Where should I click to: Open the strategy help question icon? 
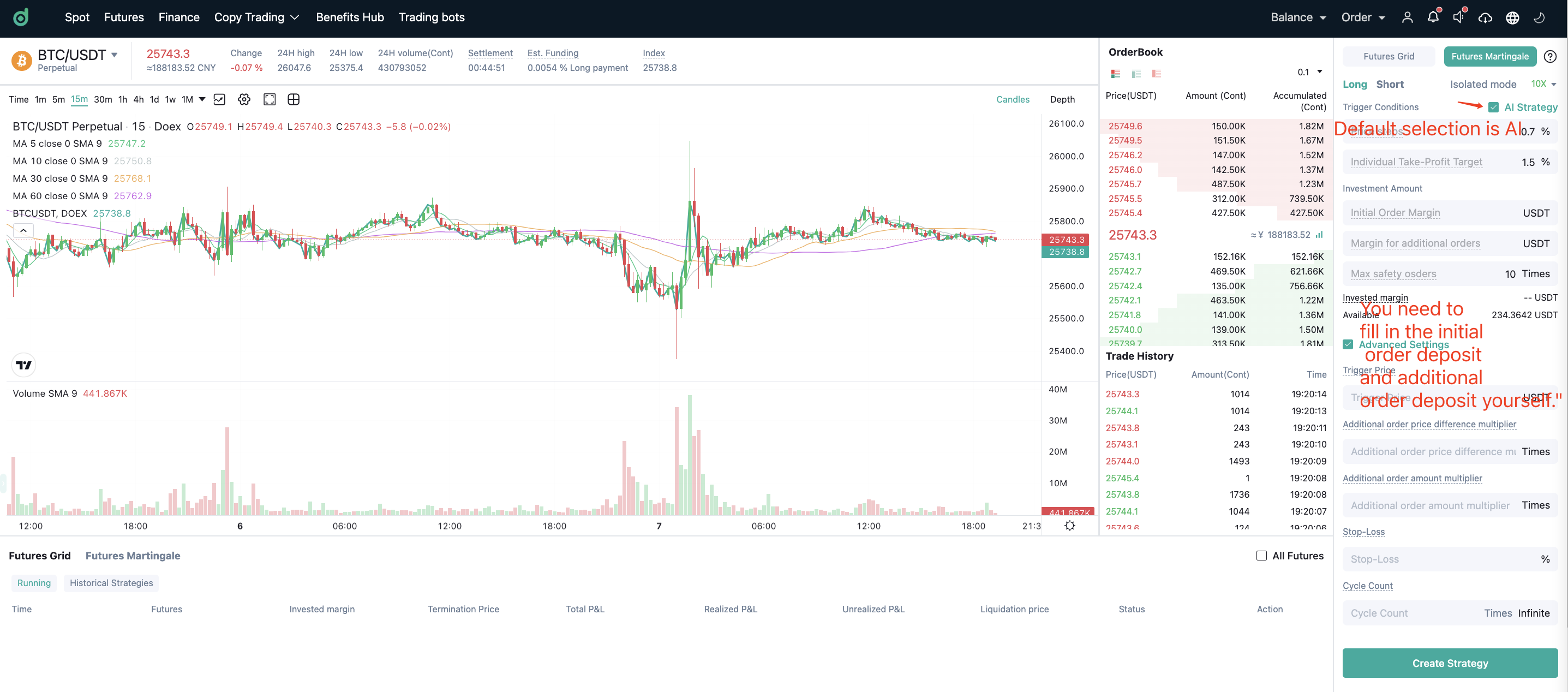[x=1550, y=56]
